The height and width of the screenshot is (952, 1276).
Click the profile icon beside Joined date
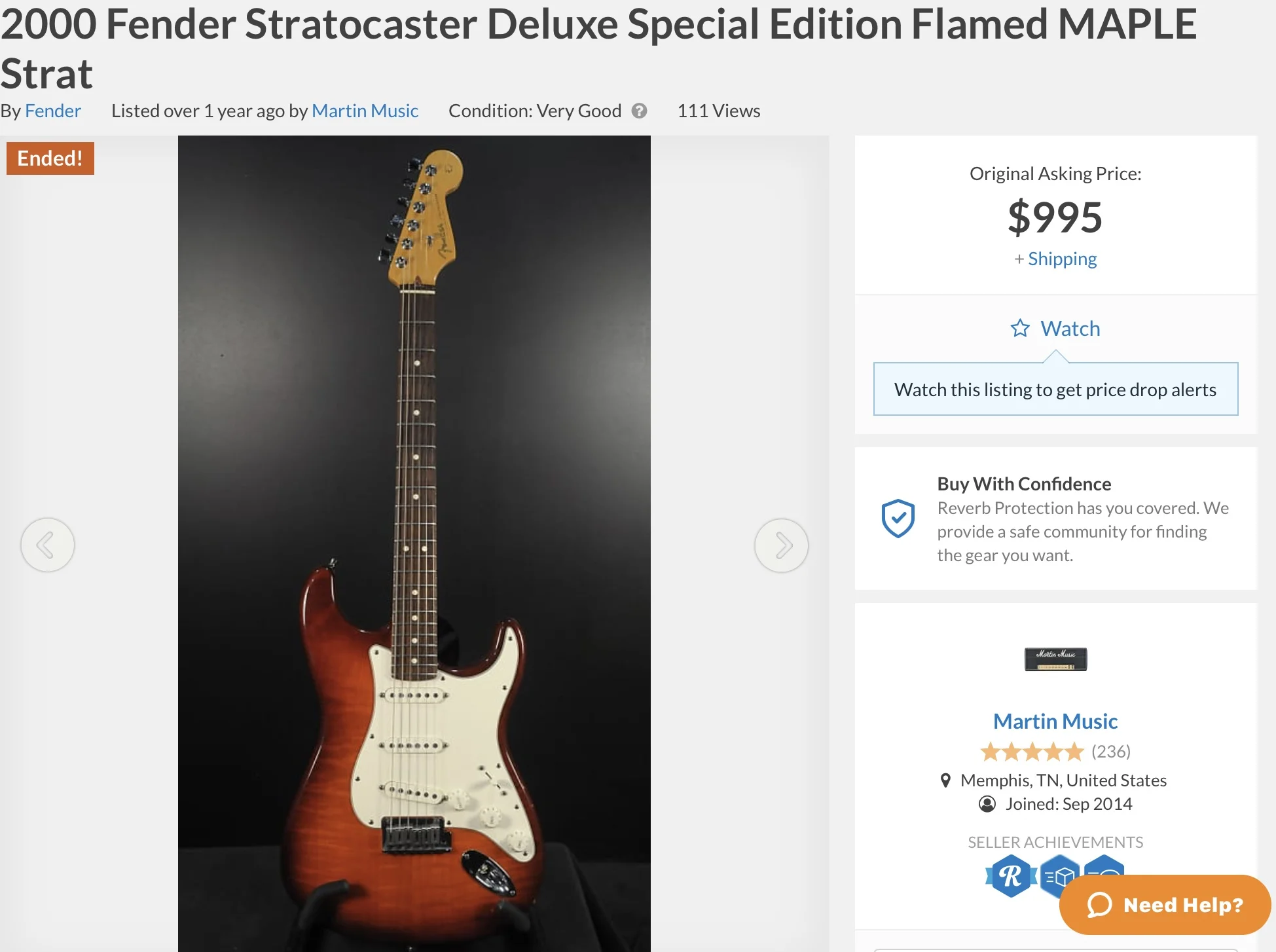987,804
